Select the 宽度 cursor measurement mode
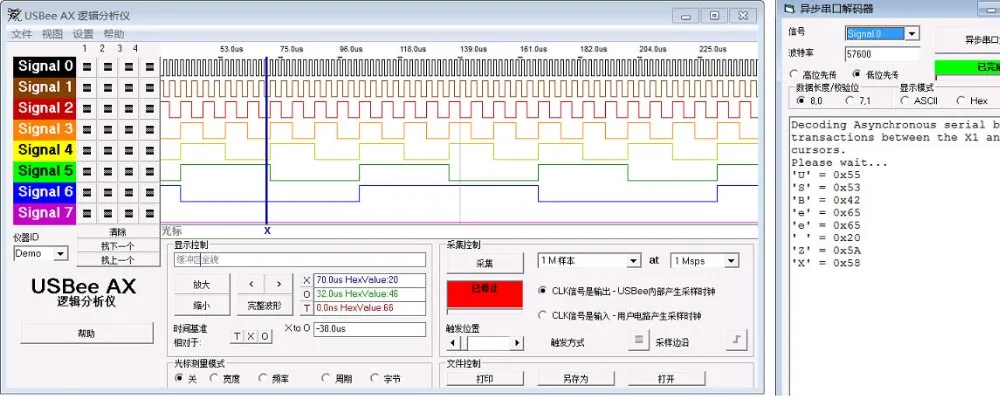 click(214, 379)
